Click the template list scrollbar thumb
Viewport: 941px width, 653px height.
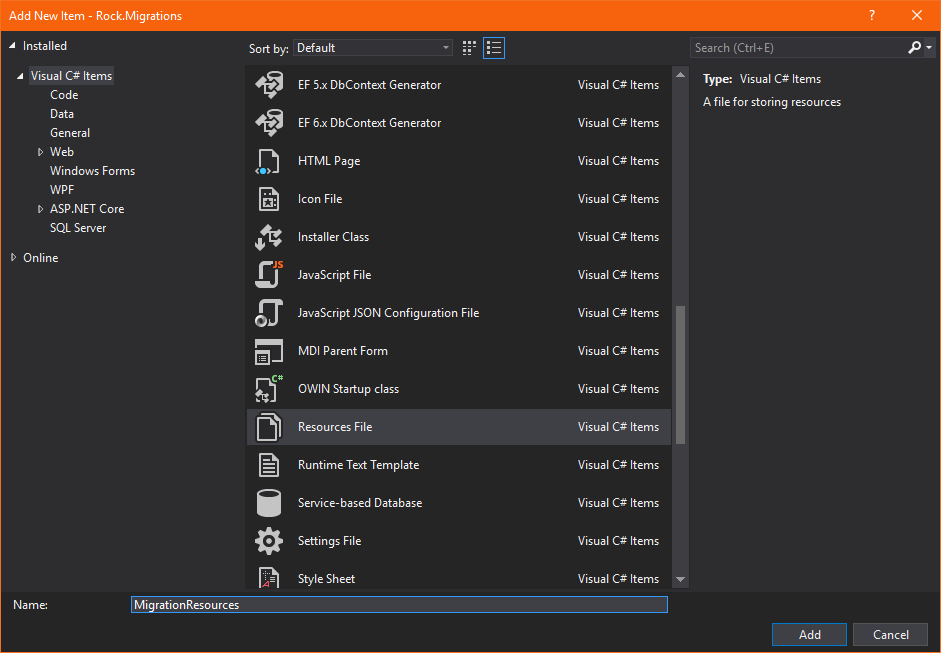(681, 375)
